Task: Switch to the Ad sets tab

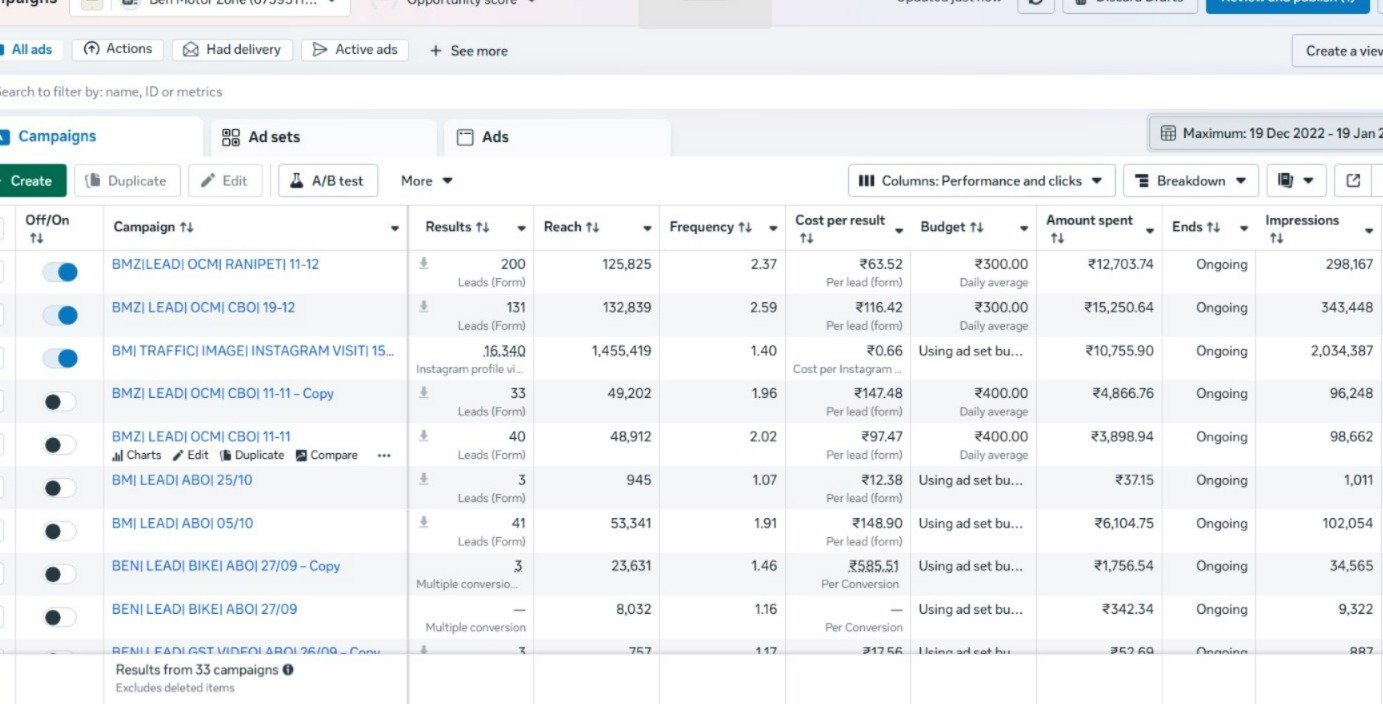Action: [x=273, y=137]
